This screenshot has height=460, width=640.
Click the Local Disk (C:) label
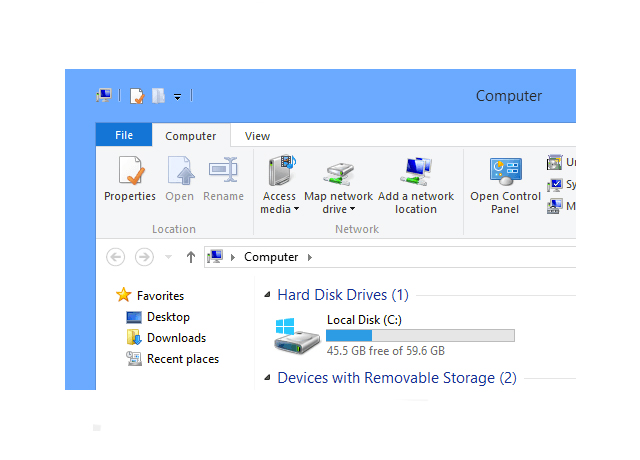[364, 320]
